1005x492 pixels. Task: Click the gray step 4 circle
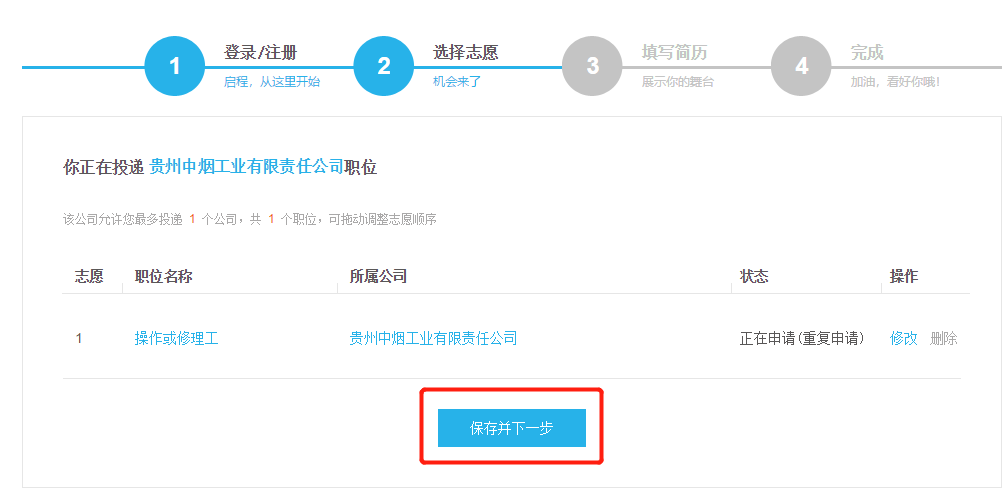coord(801,66)
